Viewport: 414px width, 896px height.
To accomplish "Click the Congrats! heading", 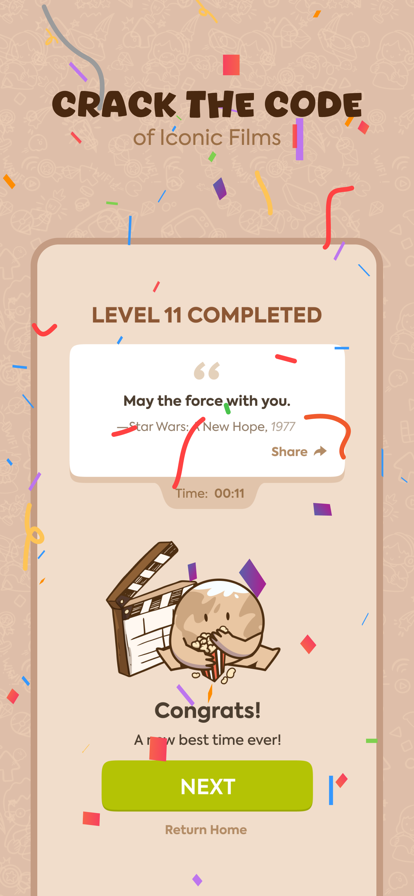I will click(208, 711).
